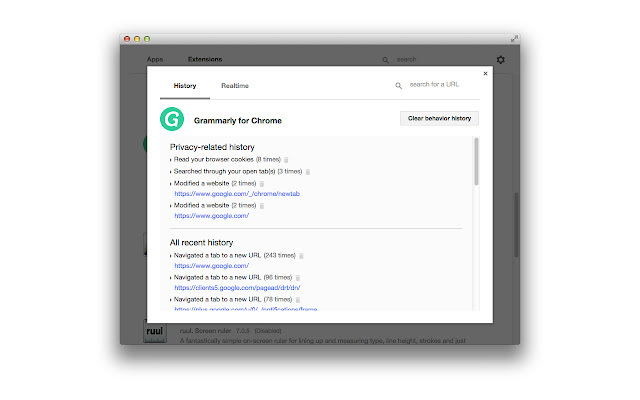Delete trash icon for 78 times entry
This screenshot has width=640, height=400.
coord(298,300)
